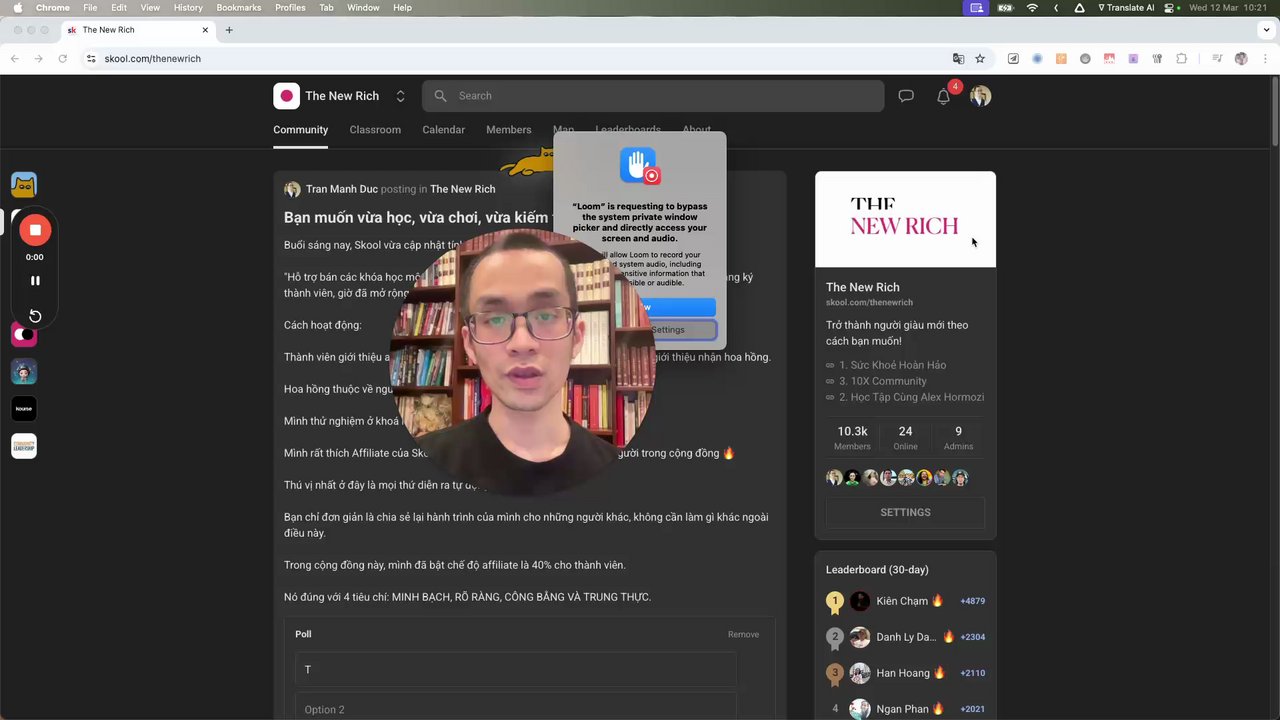1280x720 pixels.
Task: Open Chrome profile avatar in toolbar
Action: point(1241,59)
